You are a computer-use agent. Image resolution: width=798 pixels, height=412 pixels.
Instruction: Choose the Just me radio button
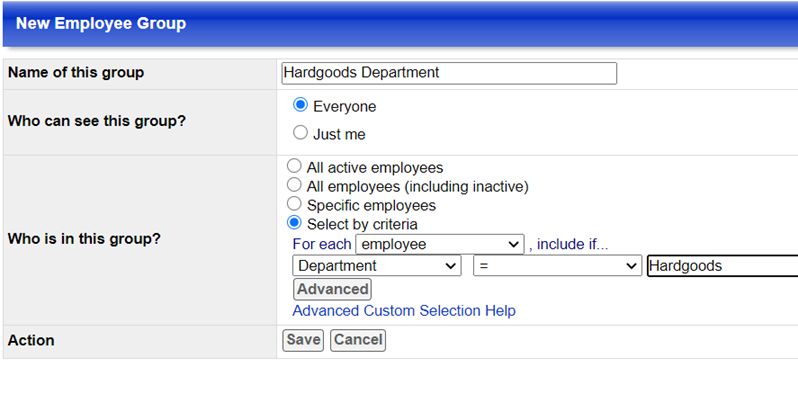click(x=300, y=133)
